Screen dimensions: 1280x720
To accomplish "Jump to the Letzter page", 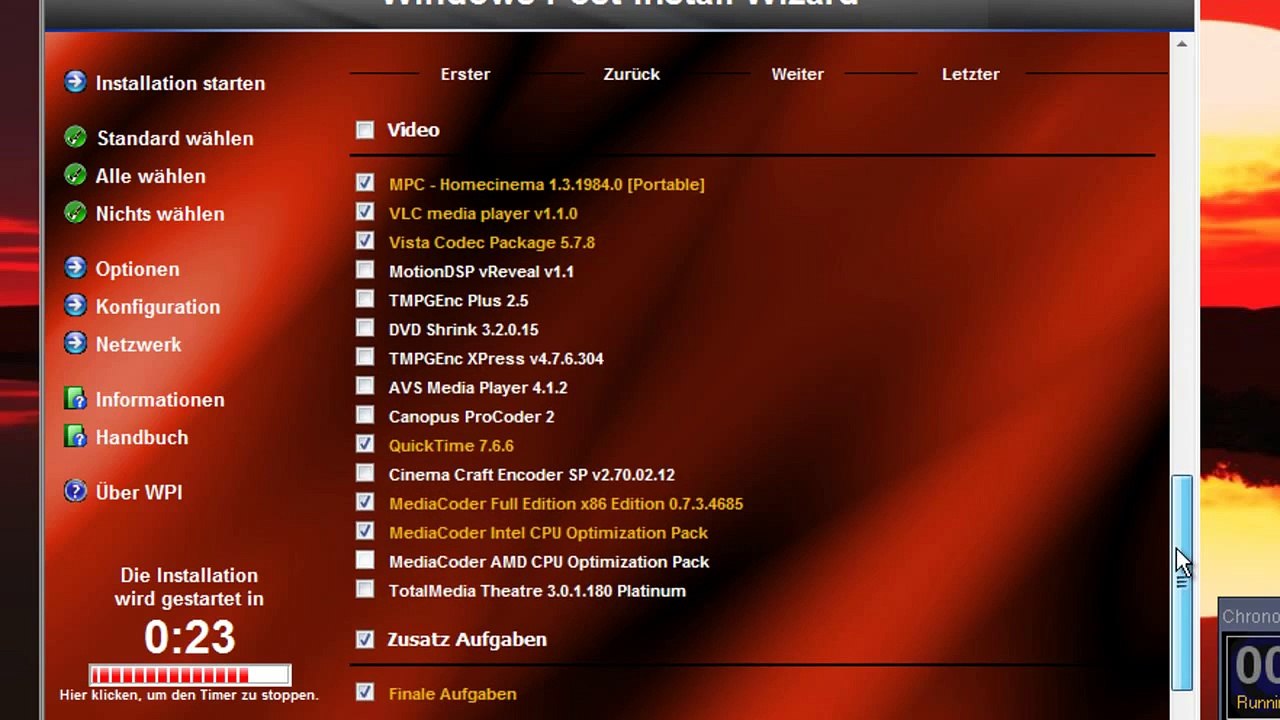I will 970,74.
